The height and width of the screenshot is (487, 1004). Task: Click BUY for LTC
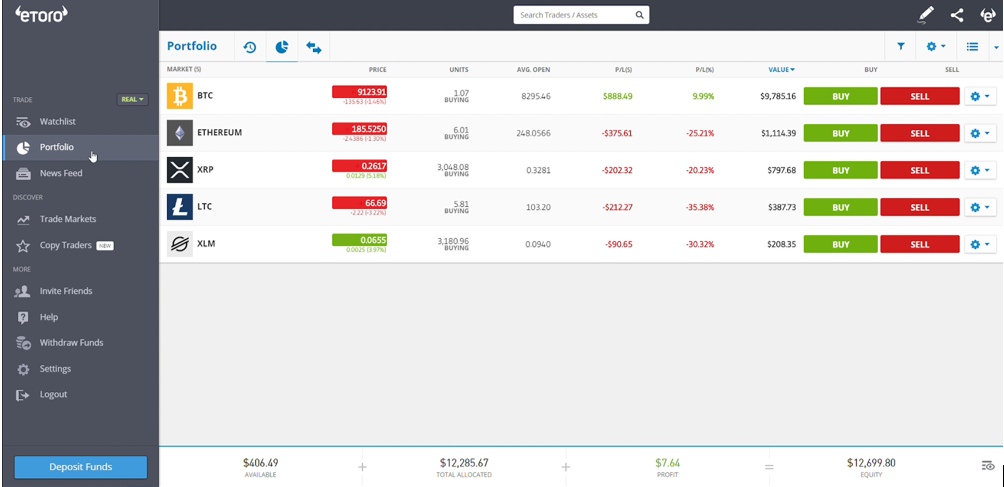click(x=841, y=207)
